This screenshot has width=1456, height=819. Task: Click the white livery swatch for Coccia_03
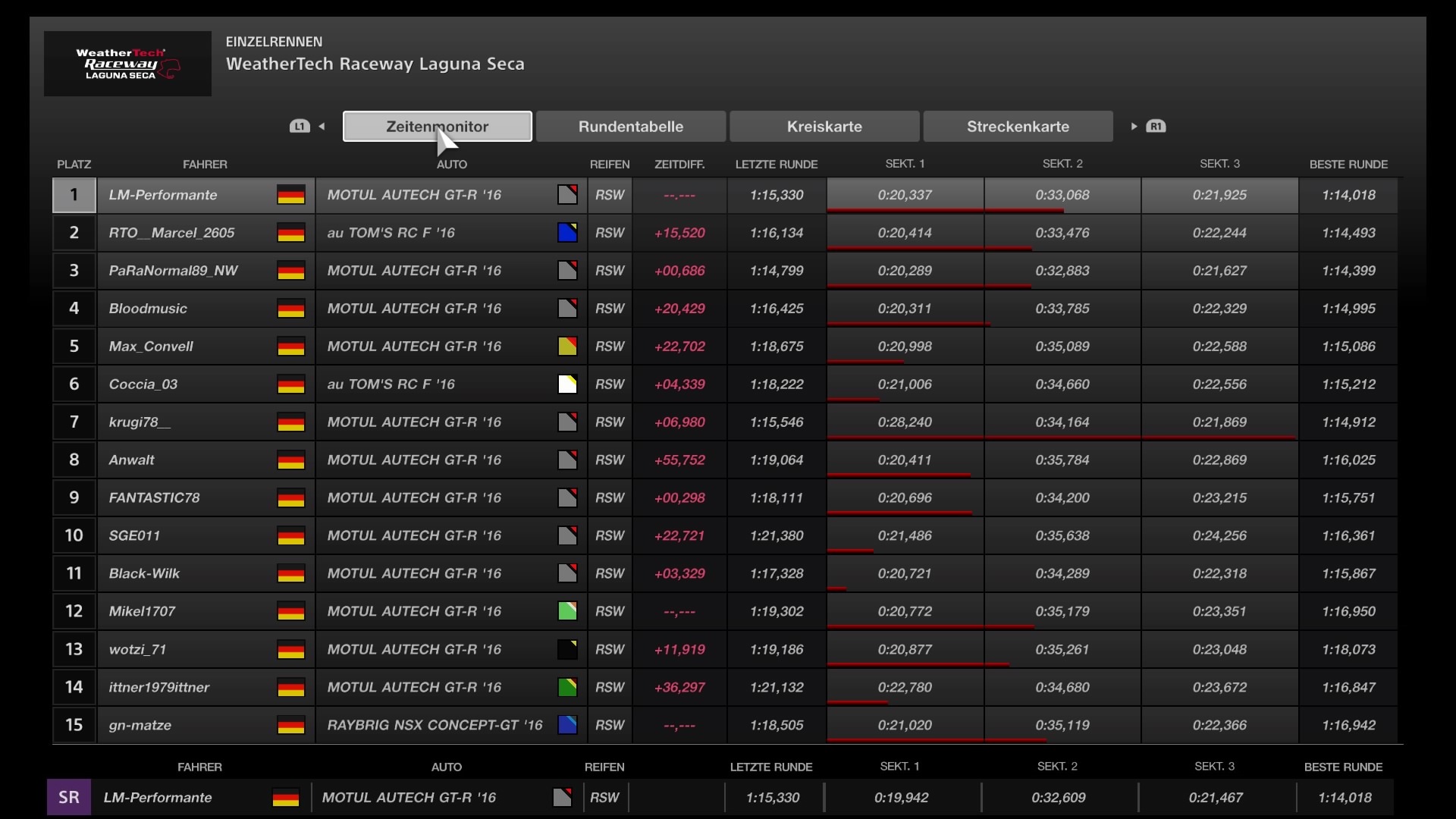[567, 384]
